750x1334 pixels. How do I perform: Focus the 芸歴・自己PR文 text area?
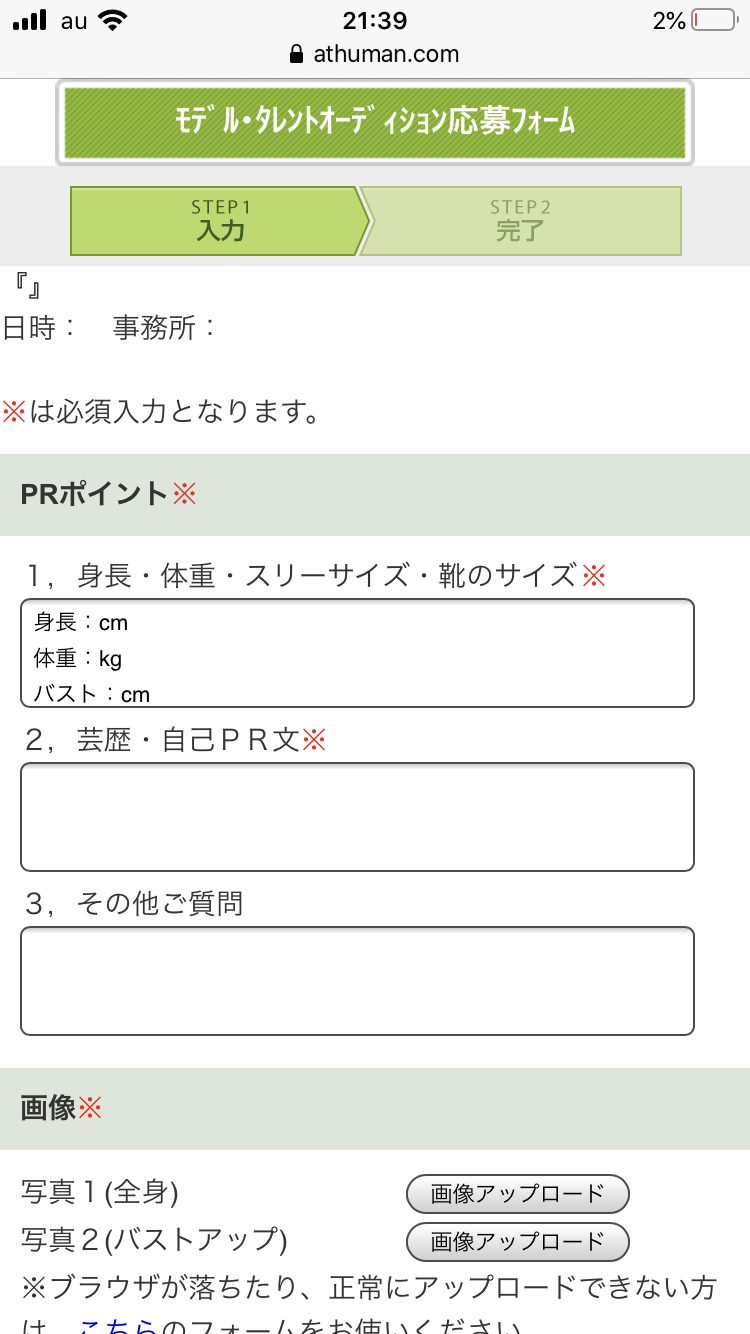coord(357,817)
